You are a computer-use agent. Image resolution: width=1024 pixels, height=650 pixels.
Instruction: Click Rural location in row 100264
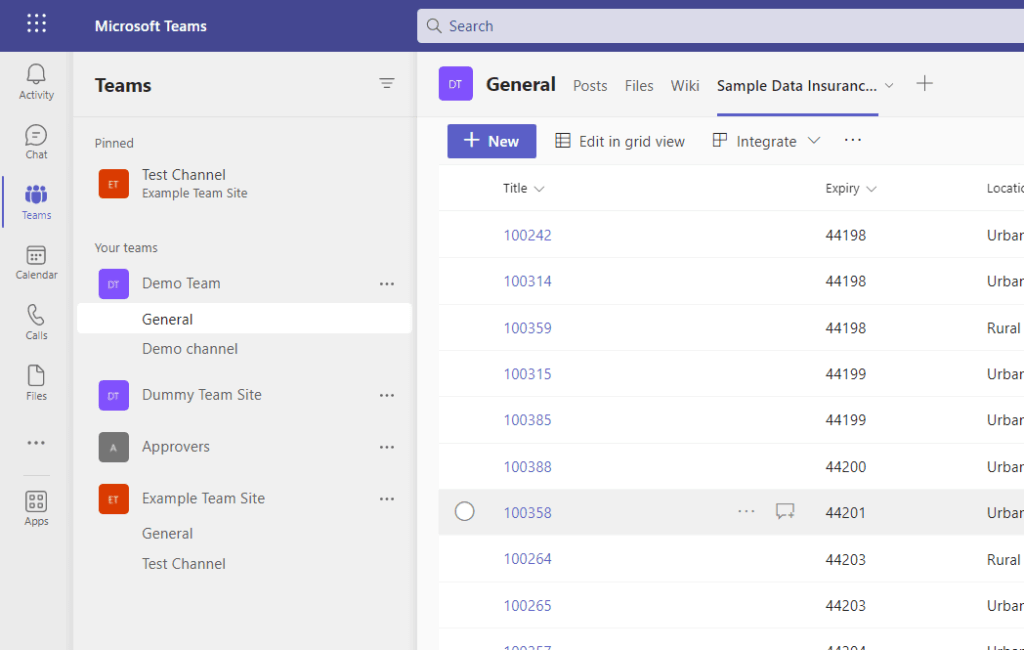click(1003, 560)
